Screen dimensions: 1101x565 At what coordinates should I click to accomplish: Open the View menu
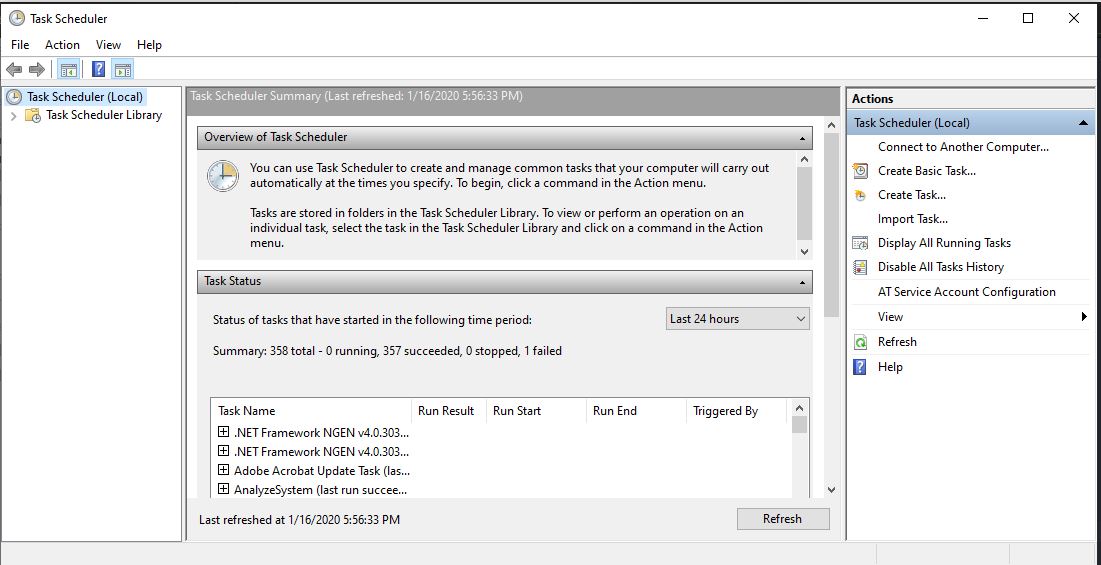point(108,44)
